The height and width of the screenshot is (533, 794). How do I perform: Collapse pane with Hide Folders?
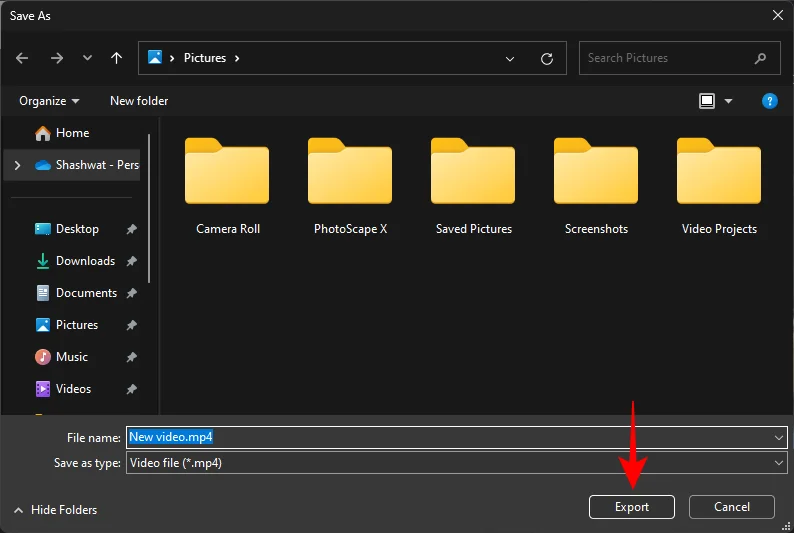coord(55,510)
